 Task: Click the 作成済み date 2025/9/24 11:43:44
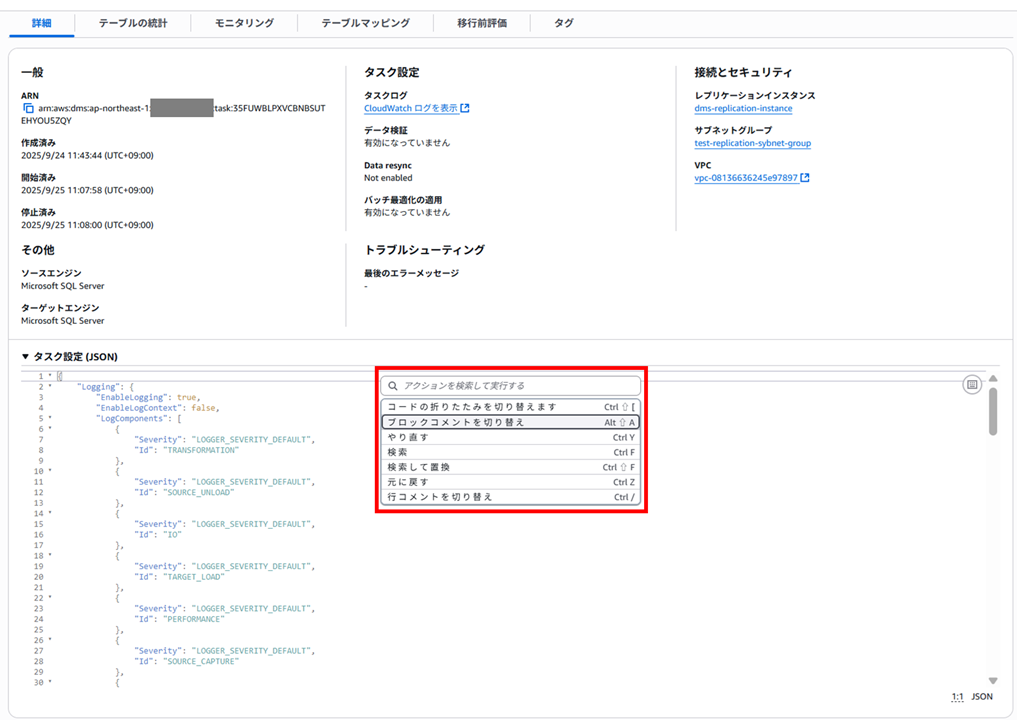(87, 156)
